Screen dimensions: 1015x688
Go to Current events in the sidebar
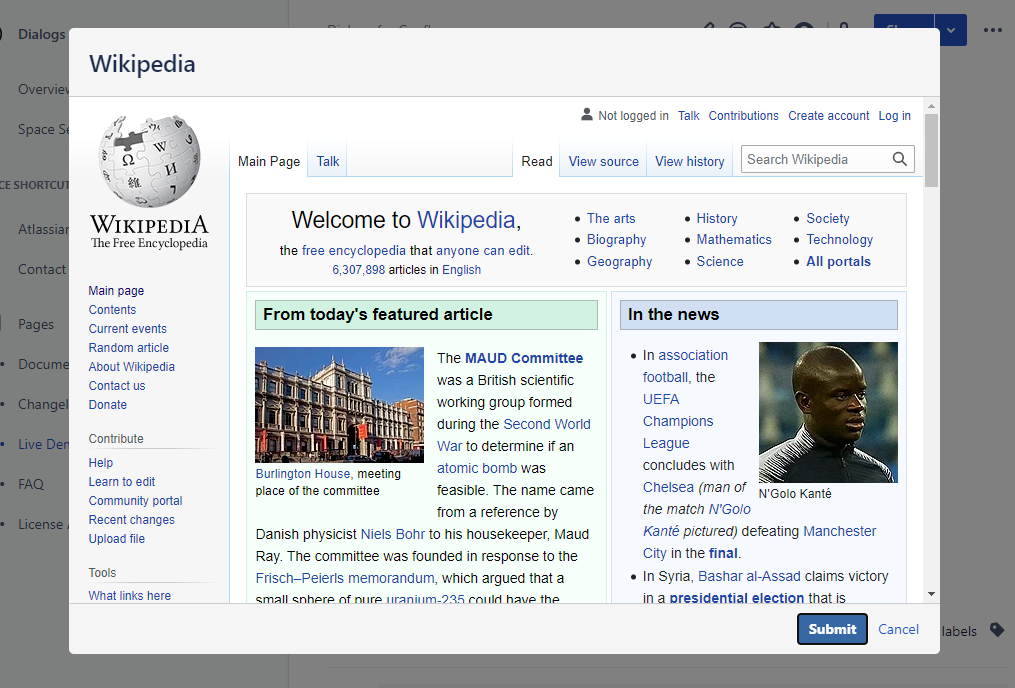[x=128, y=328]
